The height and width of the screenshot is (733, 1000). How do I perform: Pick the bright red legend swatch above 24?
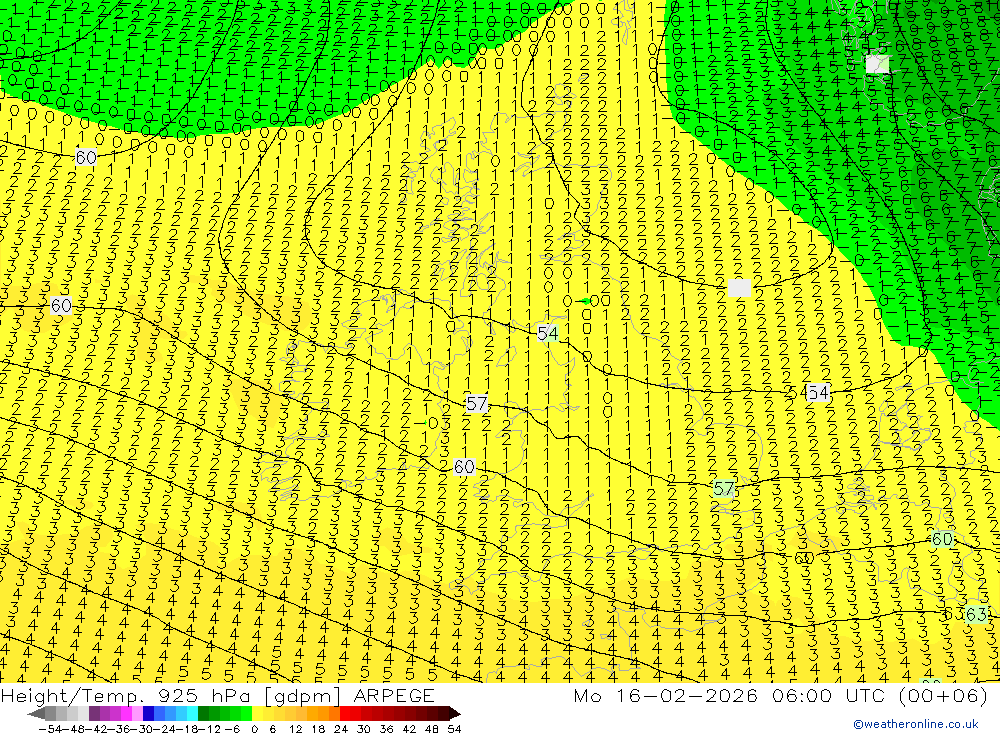(x=345, y=713)
